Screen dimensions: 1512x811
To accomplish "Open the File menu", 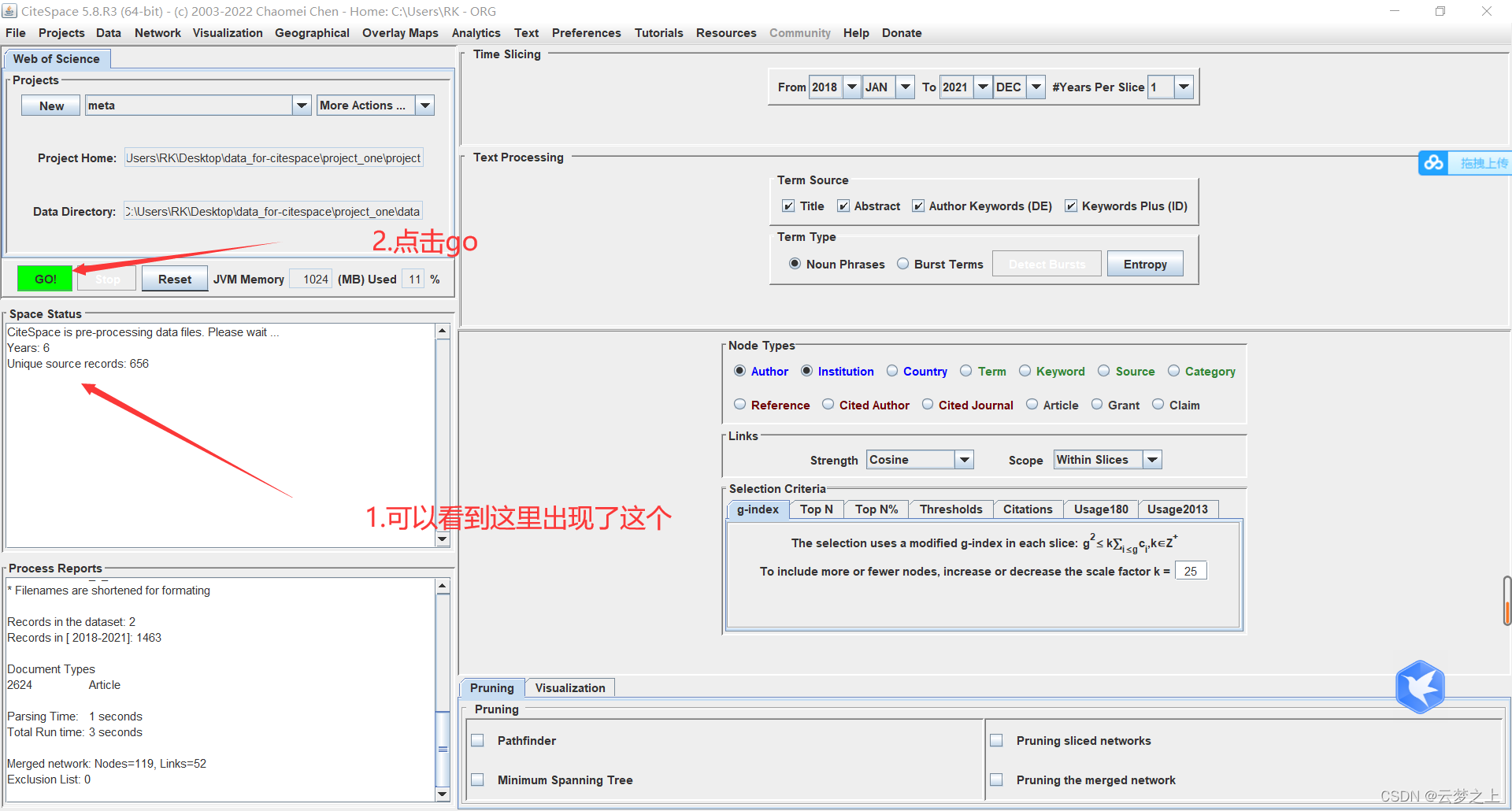I will click(x=16, y=33).
